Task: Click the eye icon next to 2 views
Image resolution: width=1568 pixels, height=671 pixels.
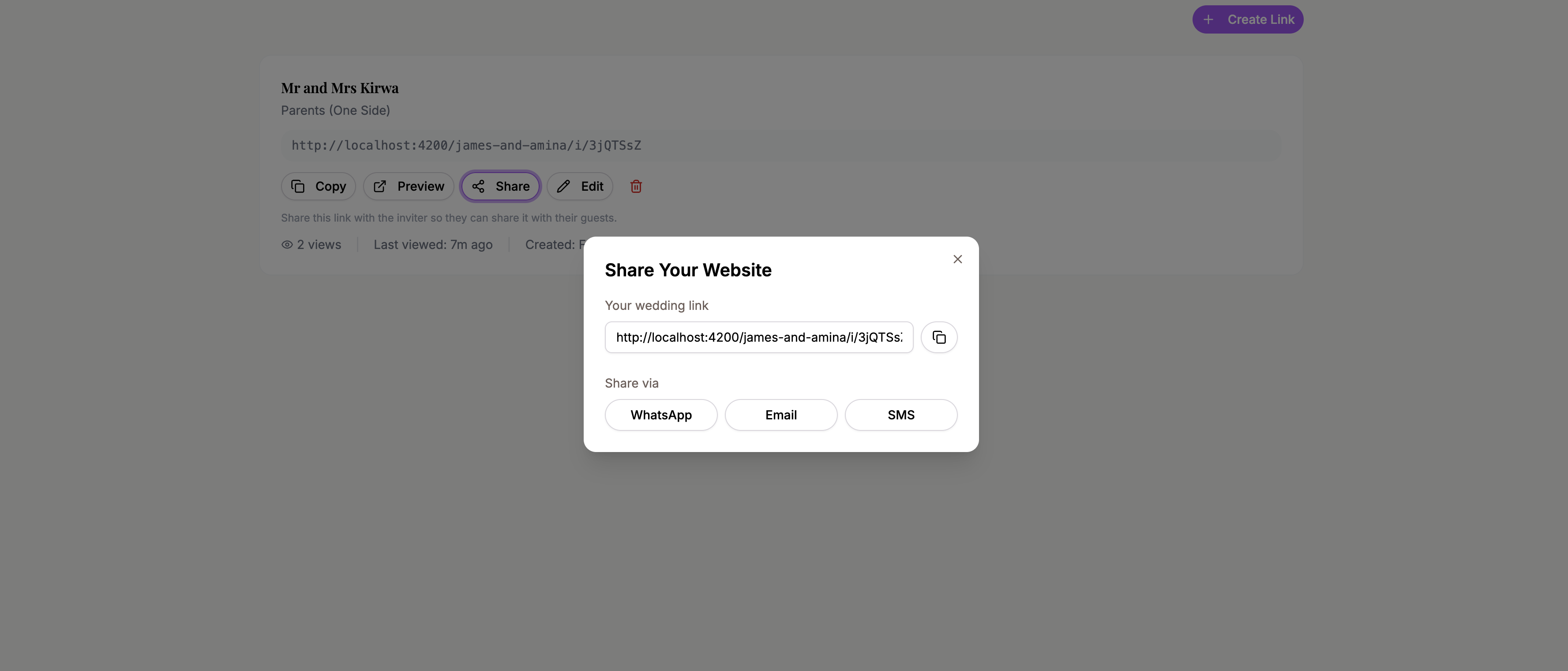Action: click(286, 244)
